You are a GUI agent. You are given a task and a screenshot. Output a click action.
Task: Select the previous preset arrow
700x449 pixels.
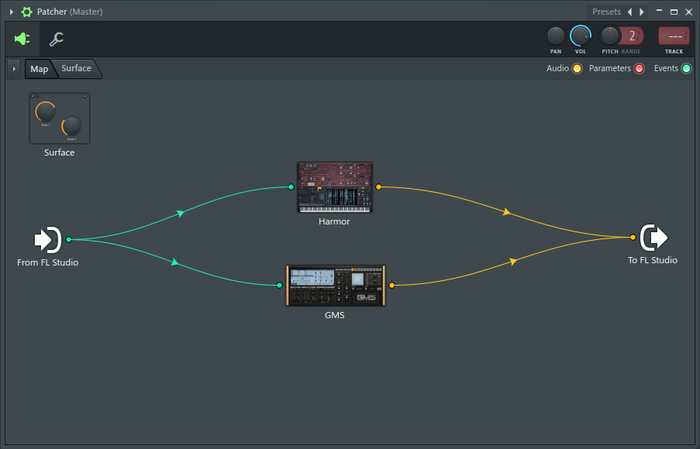tap(630, 12)
